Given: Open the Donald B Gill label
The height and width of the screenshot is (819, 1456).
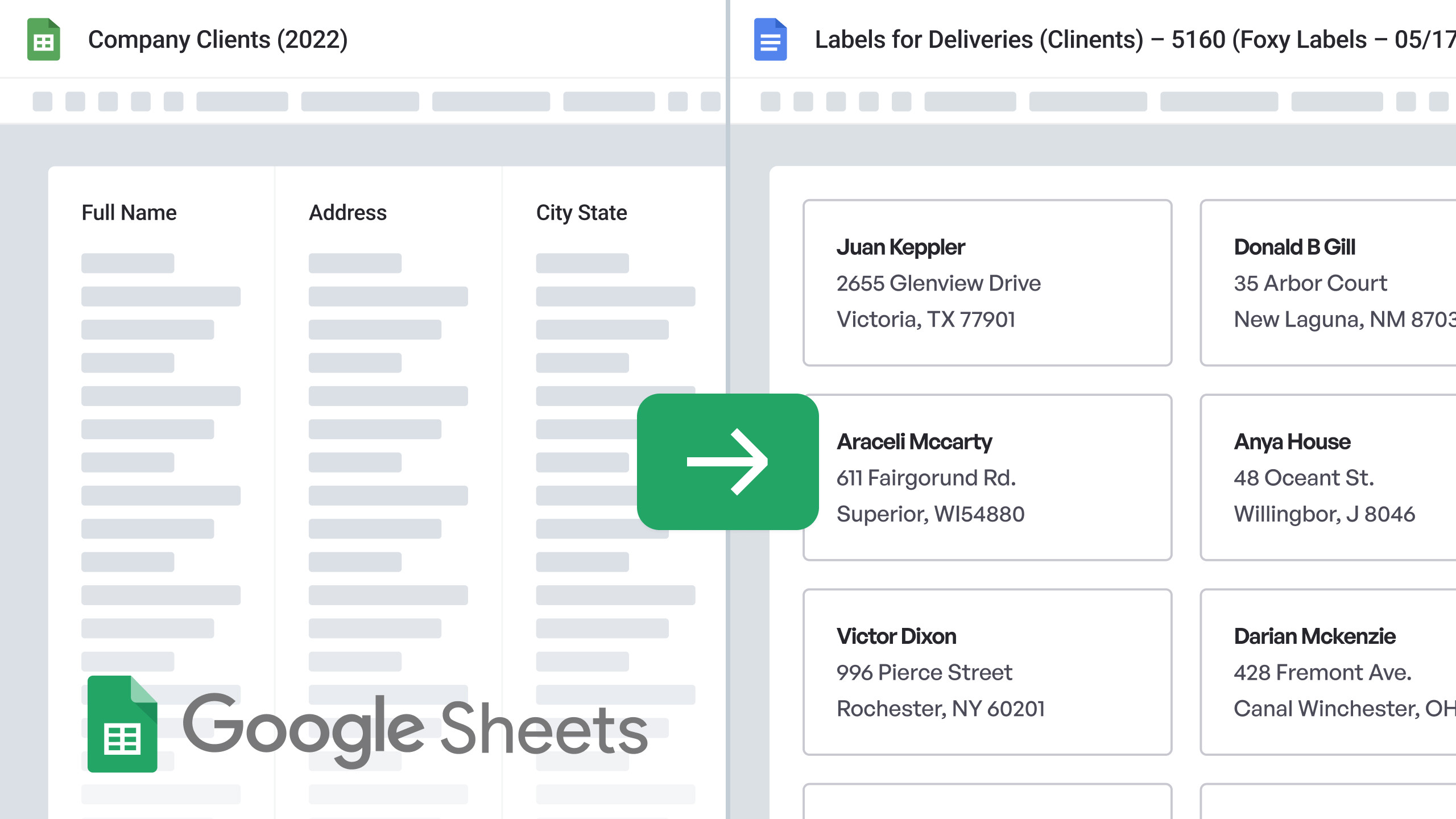Looking at the screenshot, I should point(1328,283).
